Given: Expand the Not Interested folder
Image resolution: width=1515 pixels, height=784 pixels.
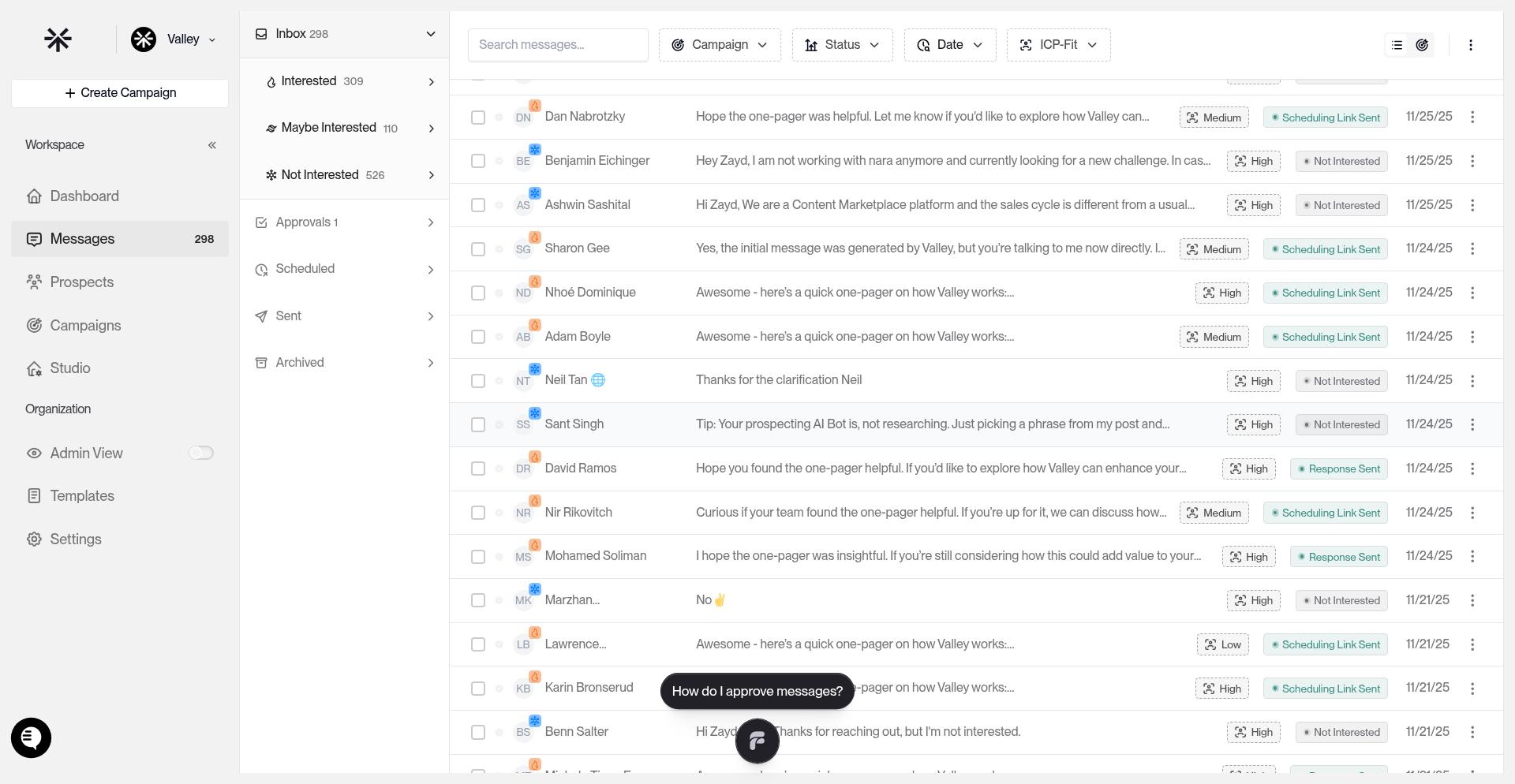Looking at the screenshot, I should click(431, 175).
